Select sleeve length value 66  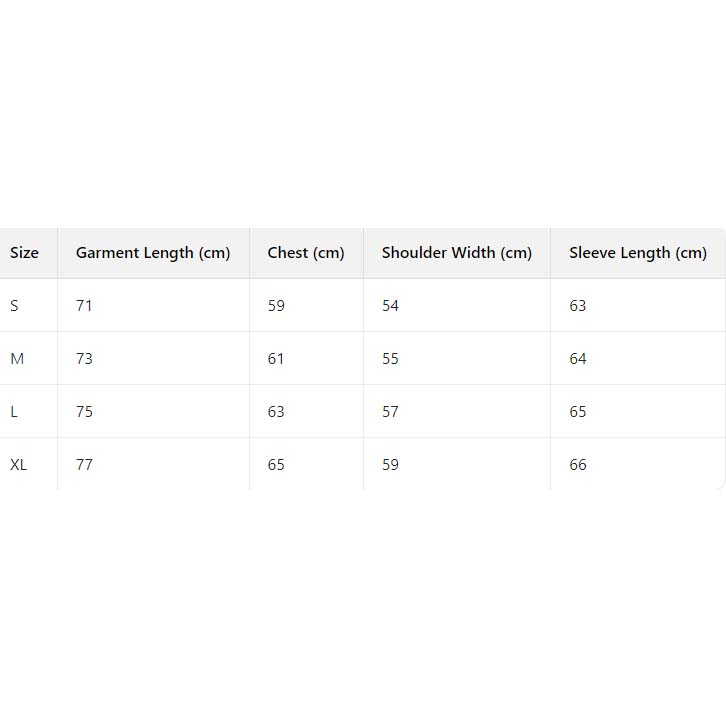pos(578,465)
